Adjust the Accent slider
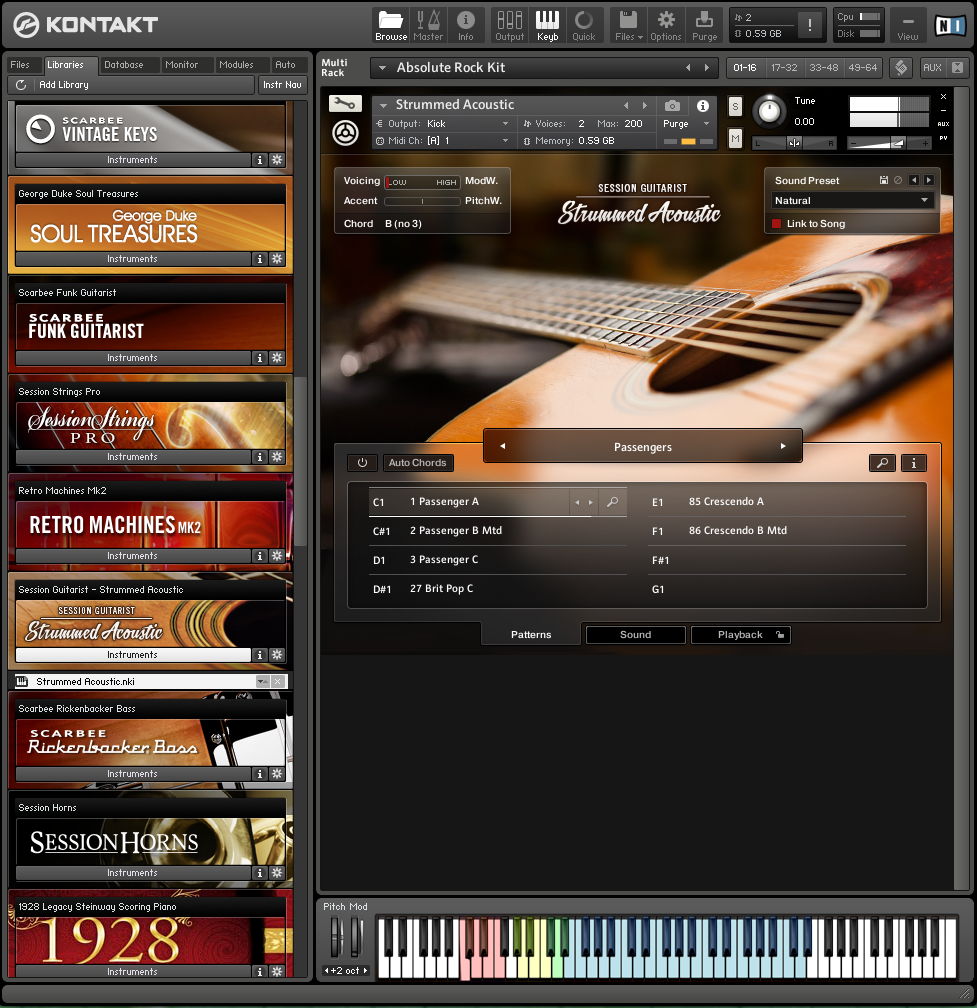 [422, 201]
